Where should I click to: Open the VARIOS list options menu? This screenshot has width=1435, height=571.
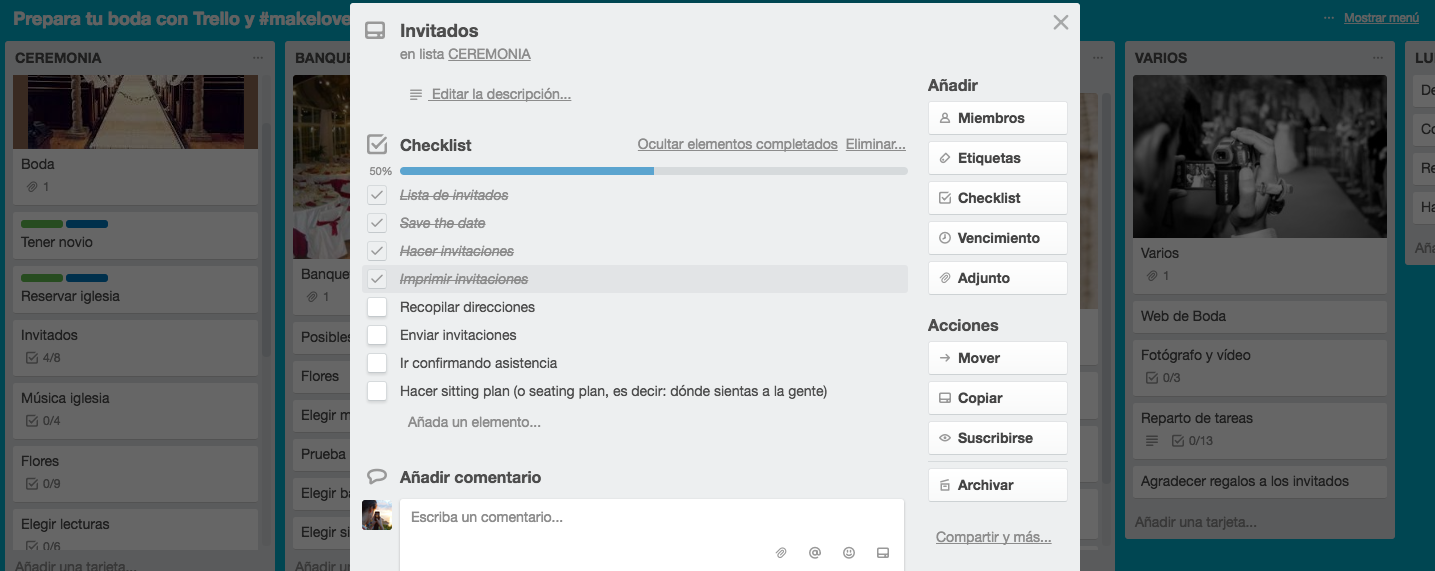point(1378,58)
